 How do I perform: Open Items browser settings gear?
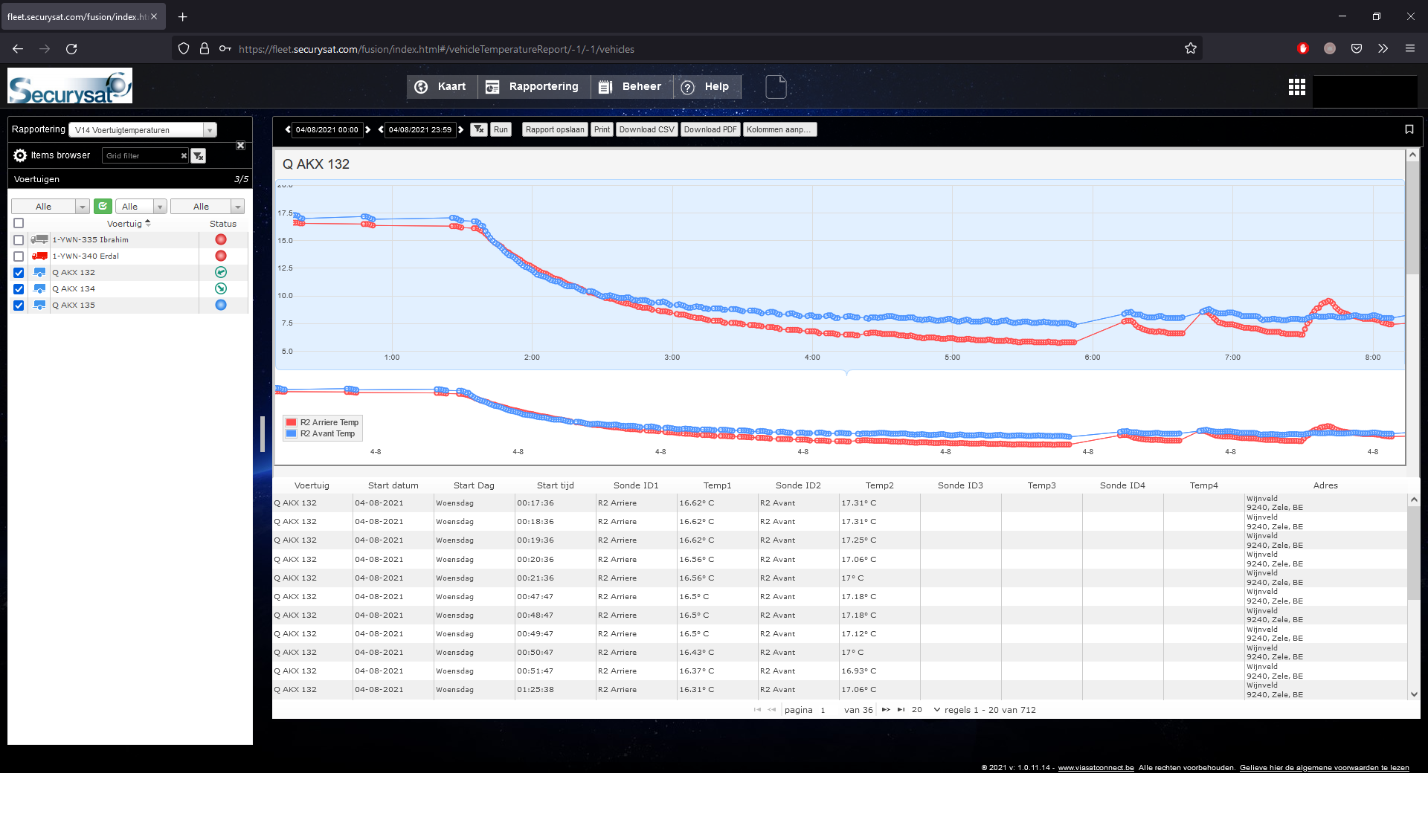20,155
